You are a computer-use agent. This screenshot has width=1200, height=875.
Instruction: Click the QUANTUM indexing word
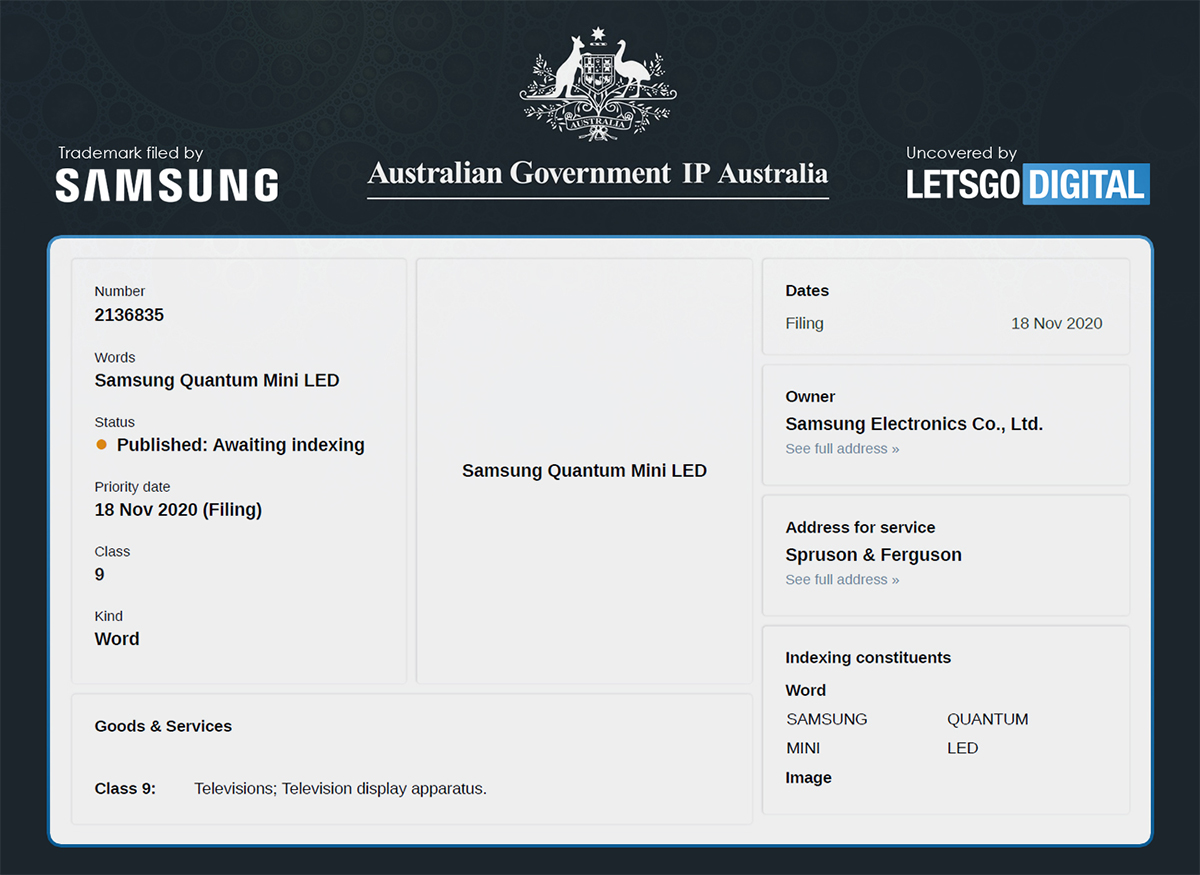pyautogui.click(x=987, y=719)
